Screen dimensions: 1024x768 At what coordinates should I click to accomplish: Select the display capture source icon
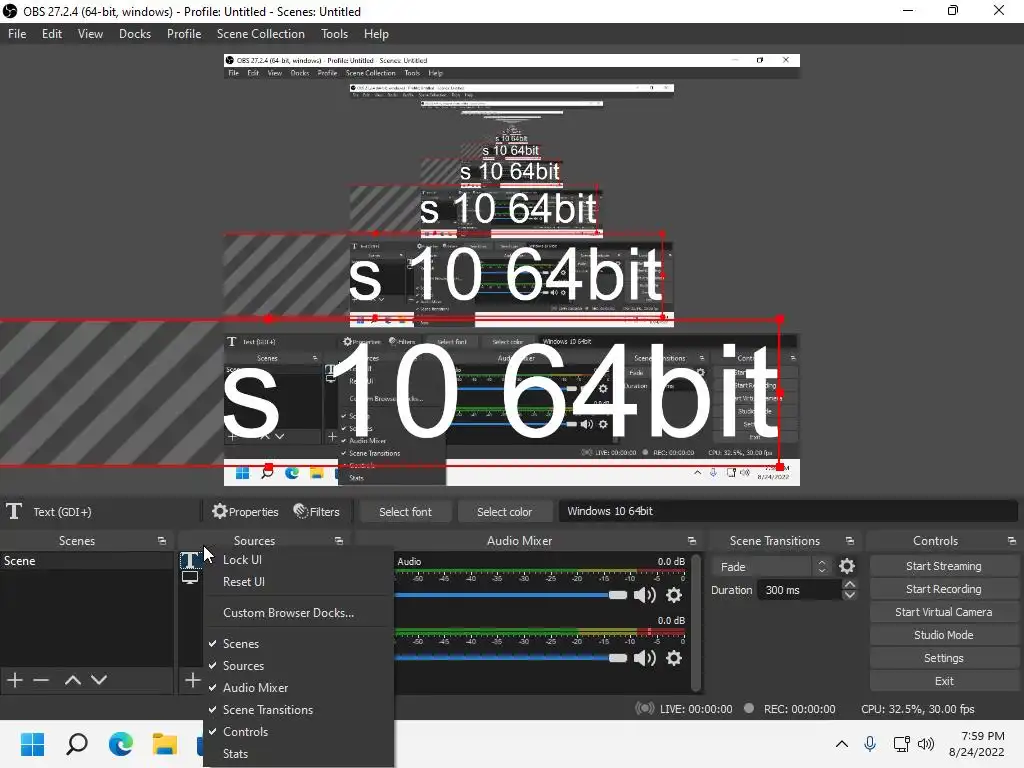(189, 577)
